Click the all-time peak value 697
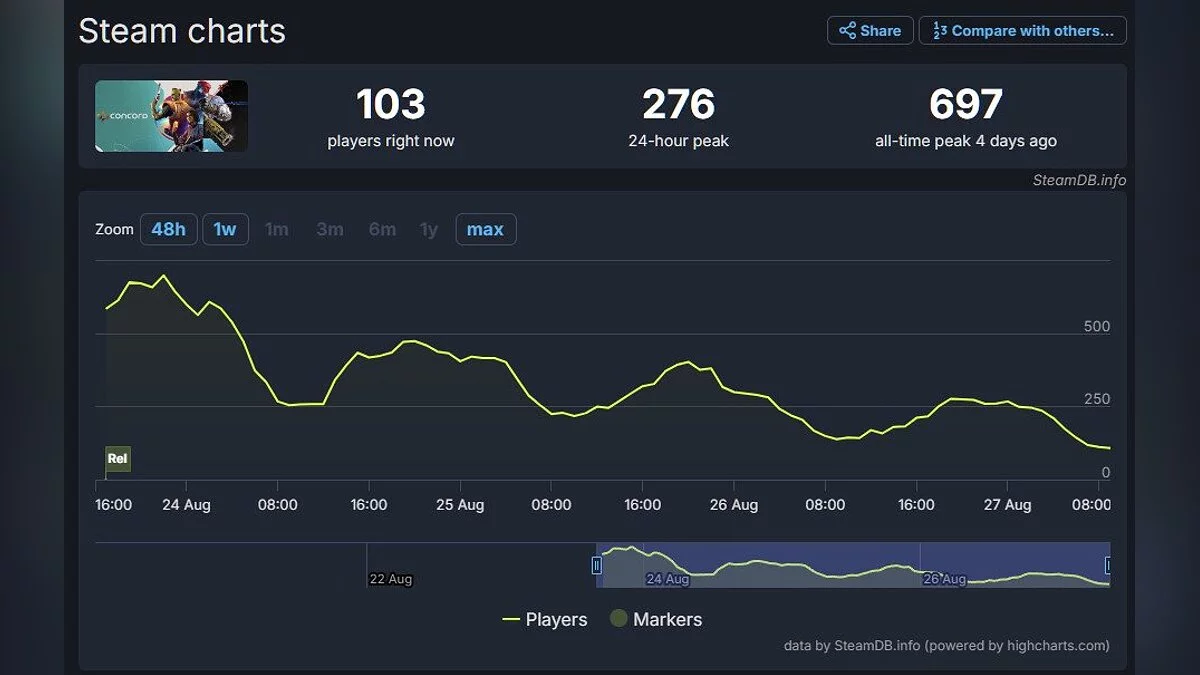Viewport: 1200px width, 675px height. (965, 105)
